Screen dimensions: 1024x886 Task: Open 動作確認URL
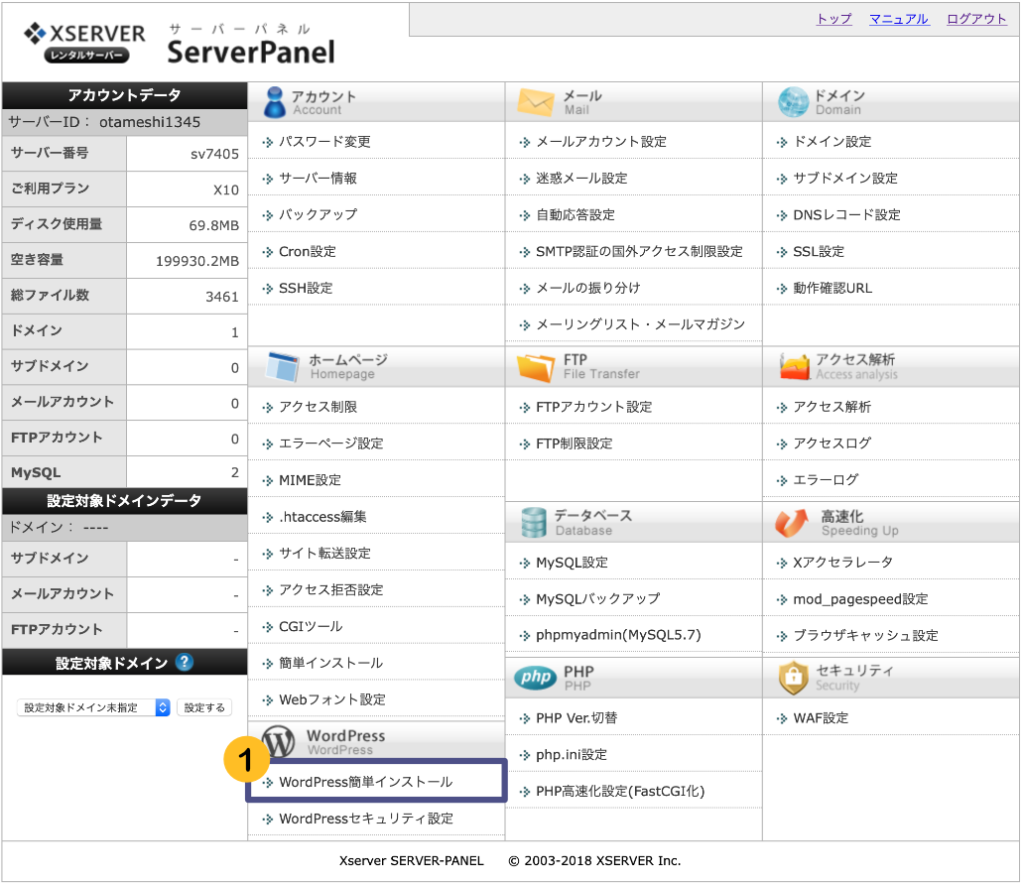pos(833,288)
